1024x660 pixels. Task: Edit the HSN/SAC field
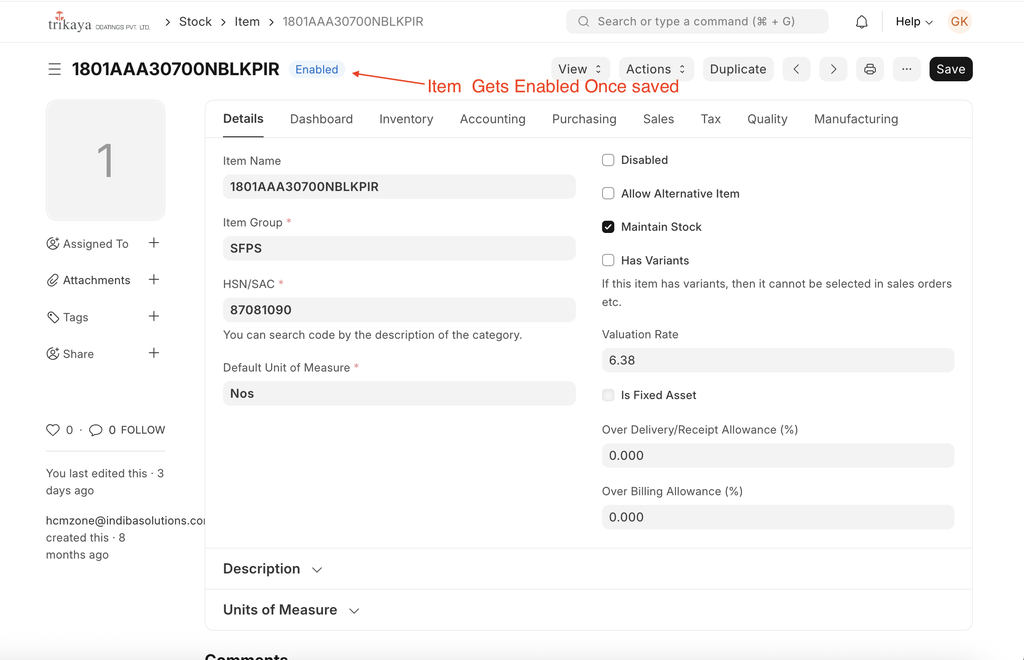(x=399, y=310)
